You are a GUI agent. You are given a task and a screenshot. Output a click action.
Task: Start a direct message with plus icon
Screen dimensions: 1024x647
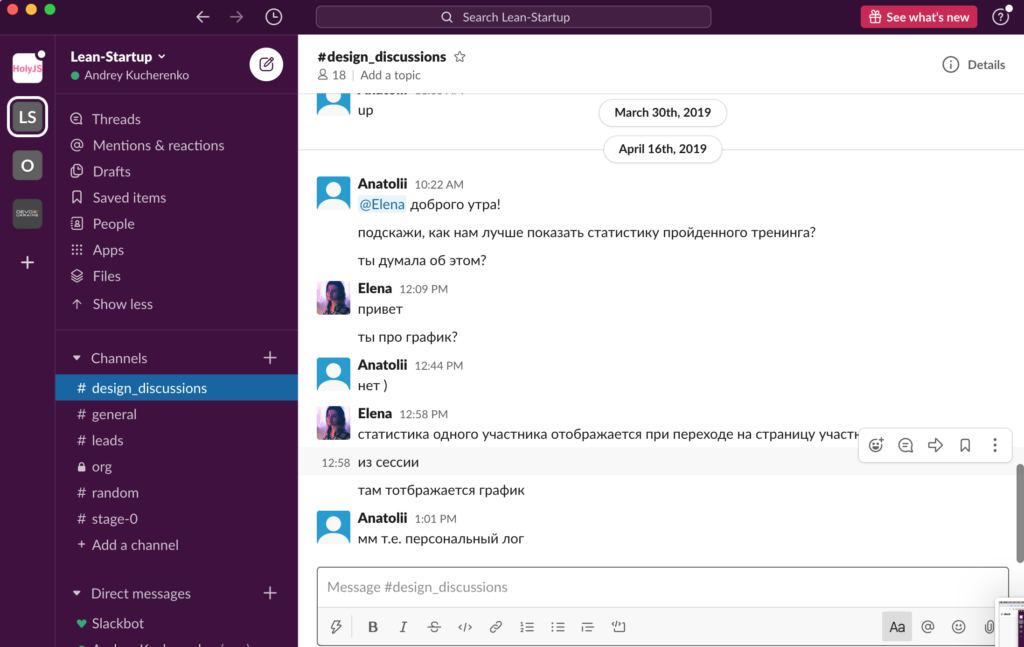[270, 593]
